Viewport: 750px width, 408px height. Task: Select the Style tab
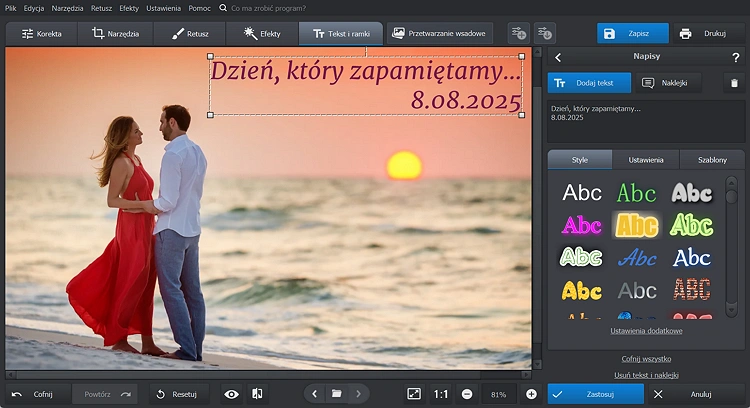point(580,160)
